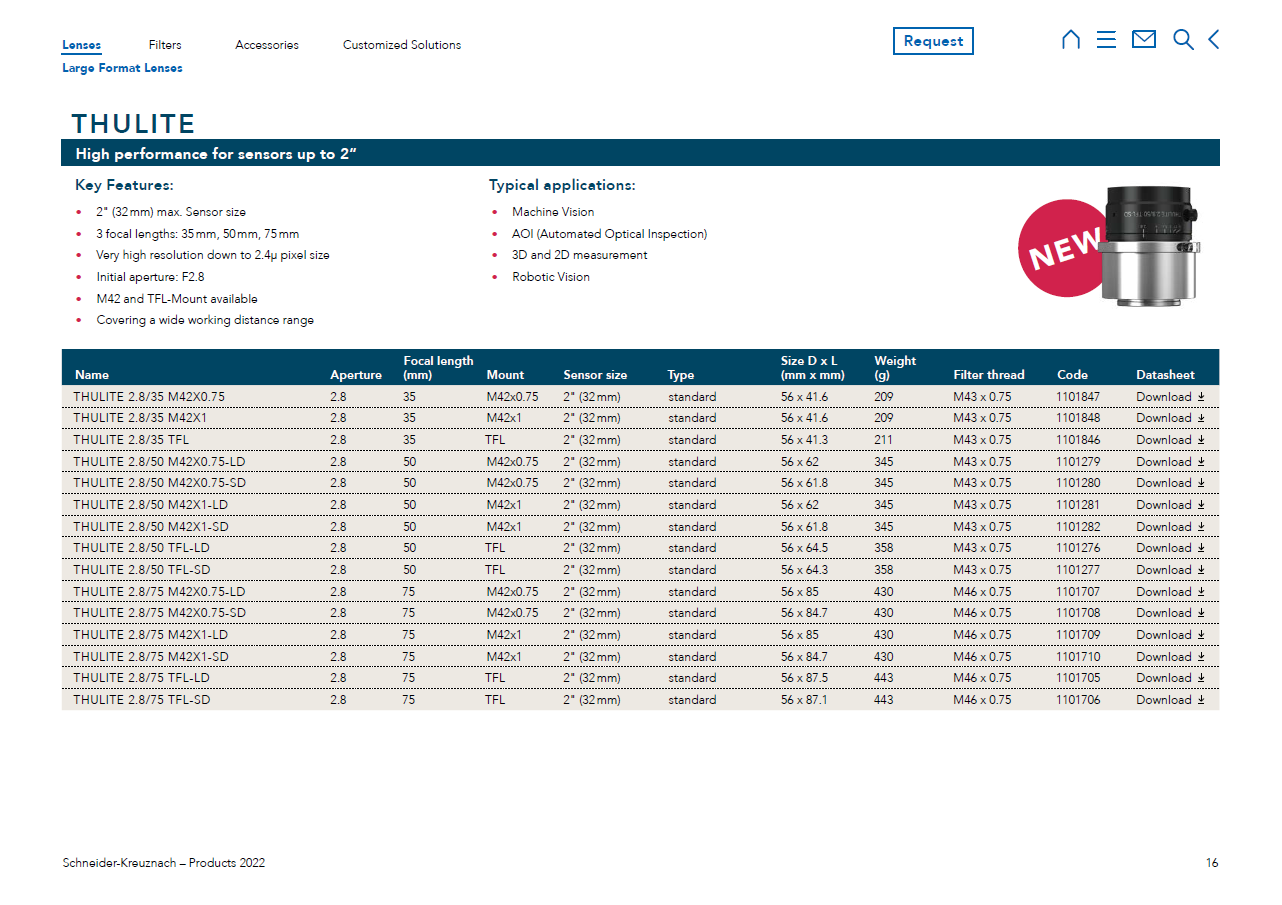The image size is (1282, 905).
Task: Select row name THULITE 2.8/75 M42X1-SD
Action: [150, 657]
